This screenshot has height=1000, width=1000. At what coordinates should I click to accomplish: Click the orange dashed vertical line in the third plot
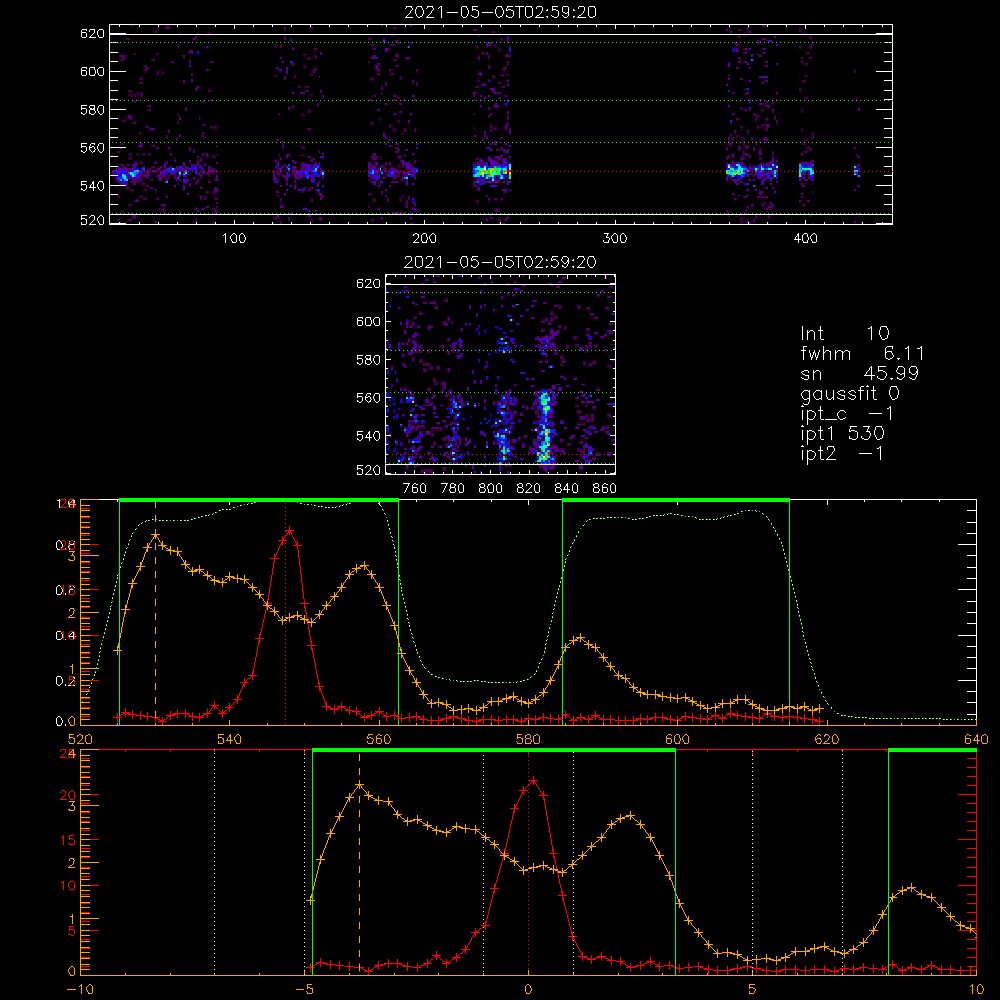155,612
